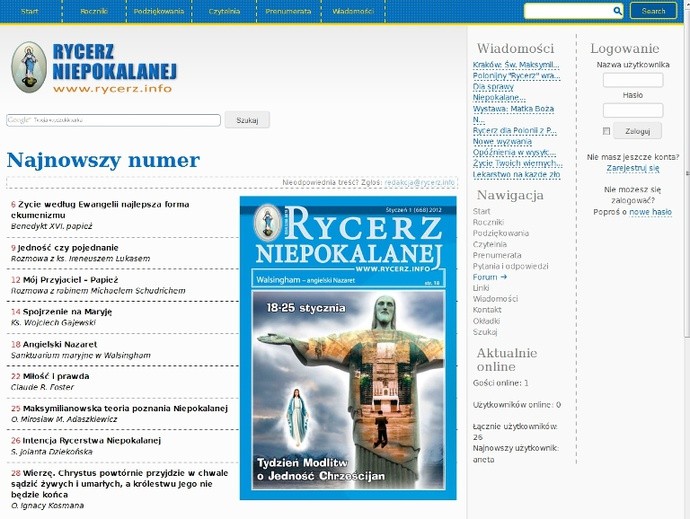Click Okładki in Nawigacja sidebar
Viewport: 690px width, 519px height.
click(x=486, y=321)
